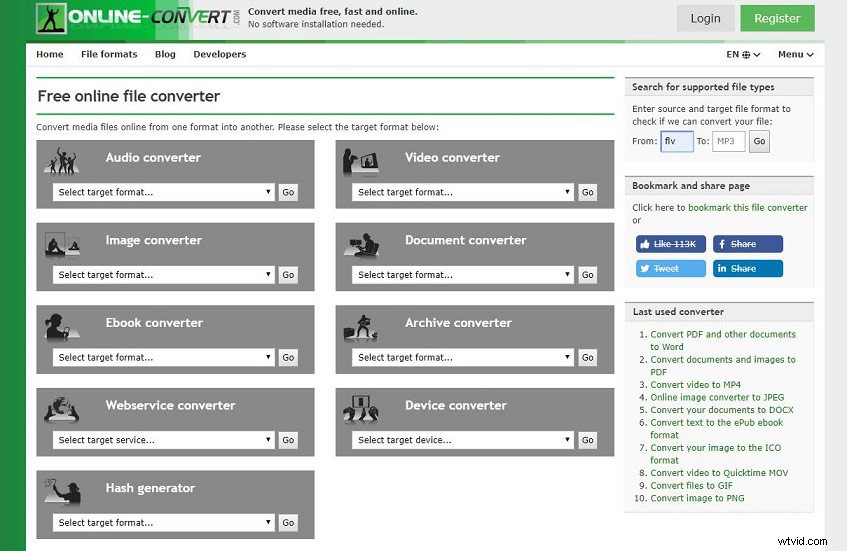847x551 pixels.
Task: Open Webservice converter target service dropdown
Action: (x=164, y=440)
